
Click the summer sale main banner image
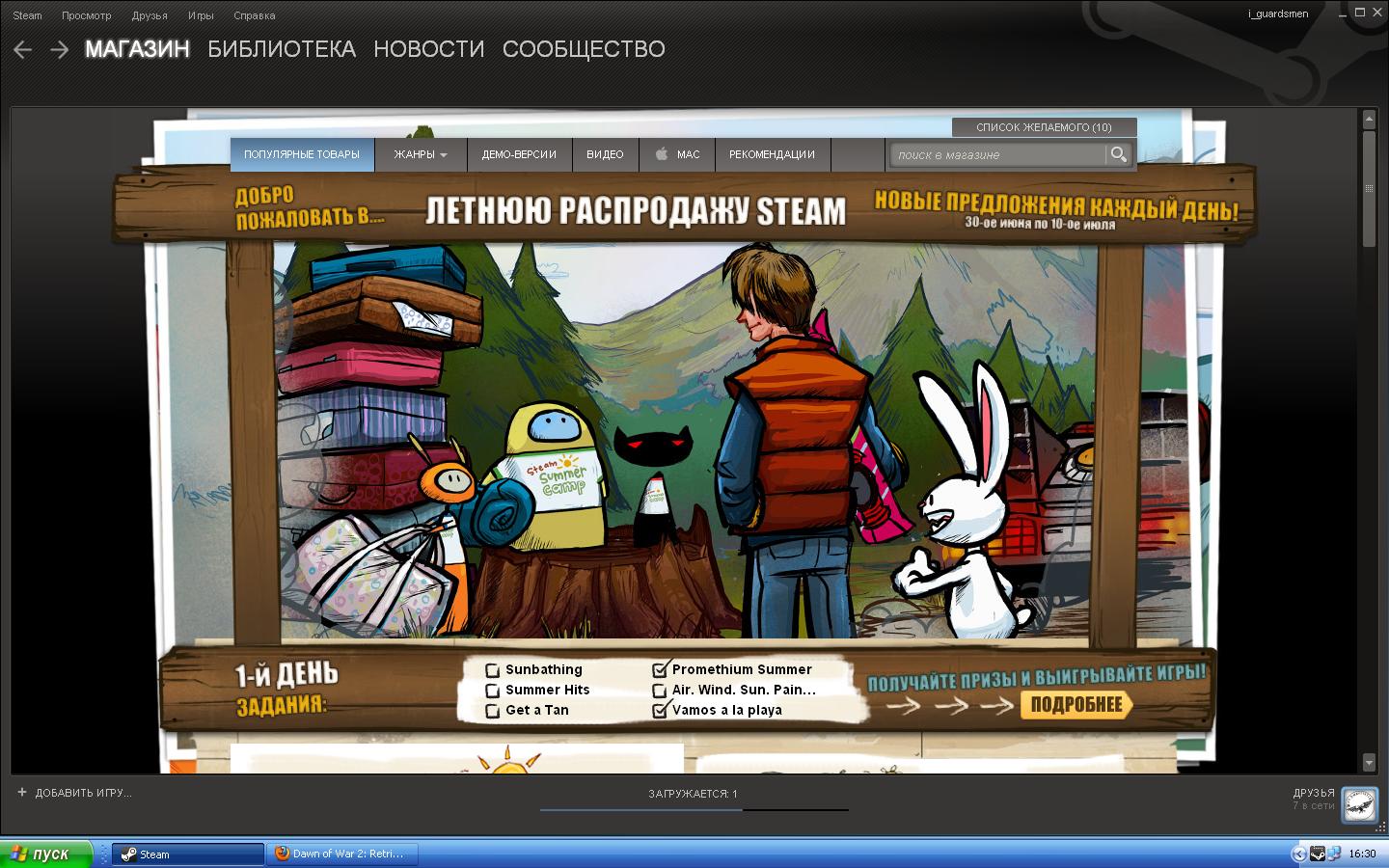[686, 439]
